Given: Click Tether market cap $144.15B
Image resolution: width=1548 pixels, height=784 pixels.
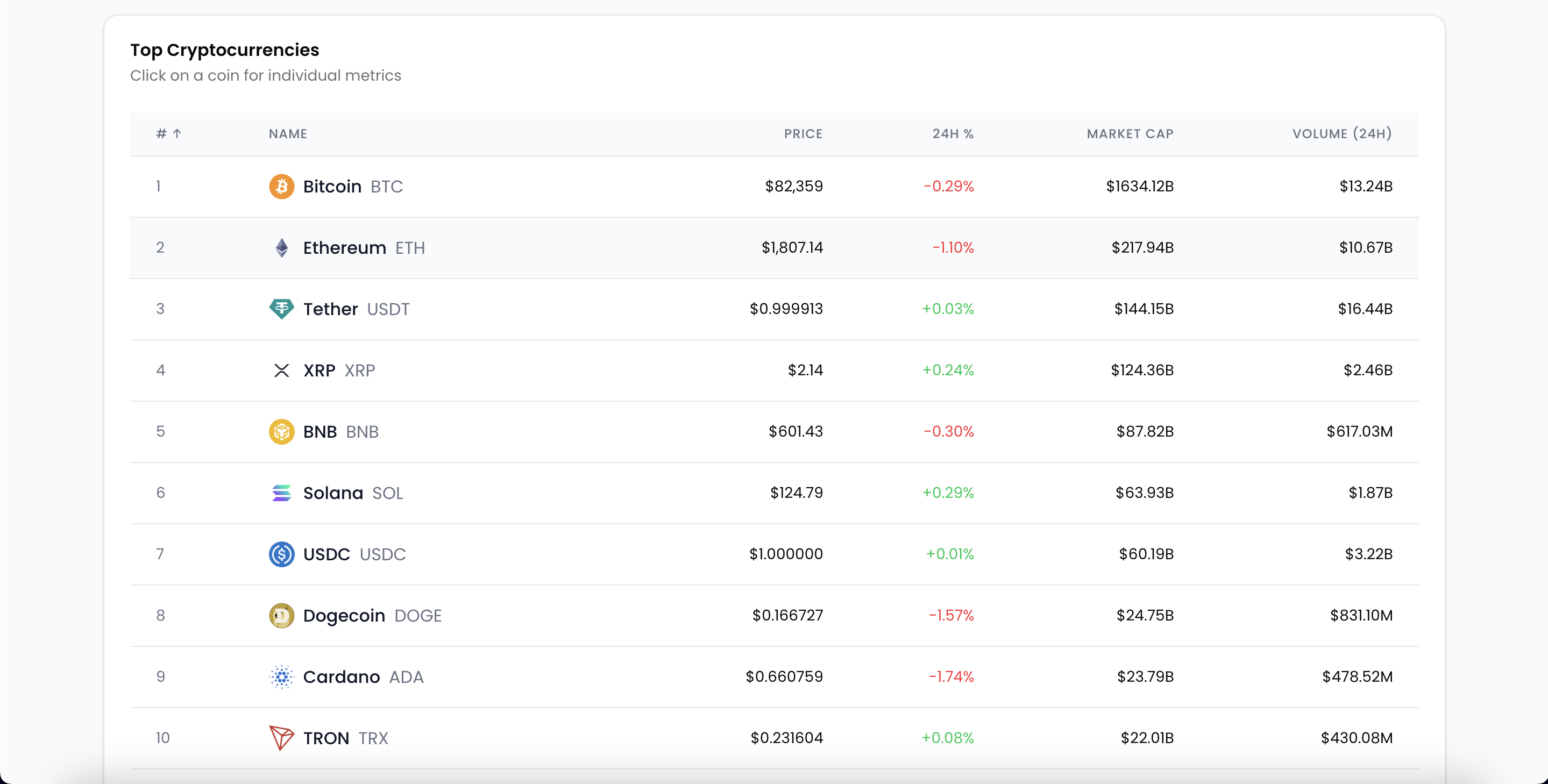Looking at the screenshot, I should 1144,309.
